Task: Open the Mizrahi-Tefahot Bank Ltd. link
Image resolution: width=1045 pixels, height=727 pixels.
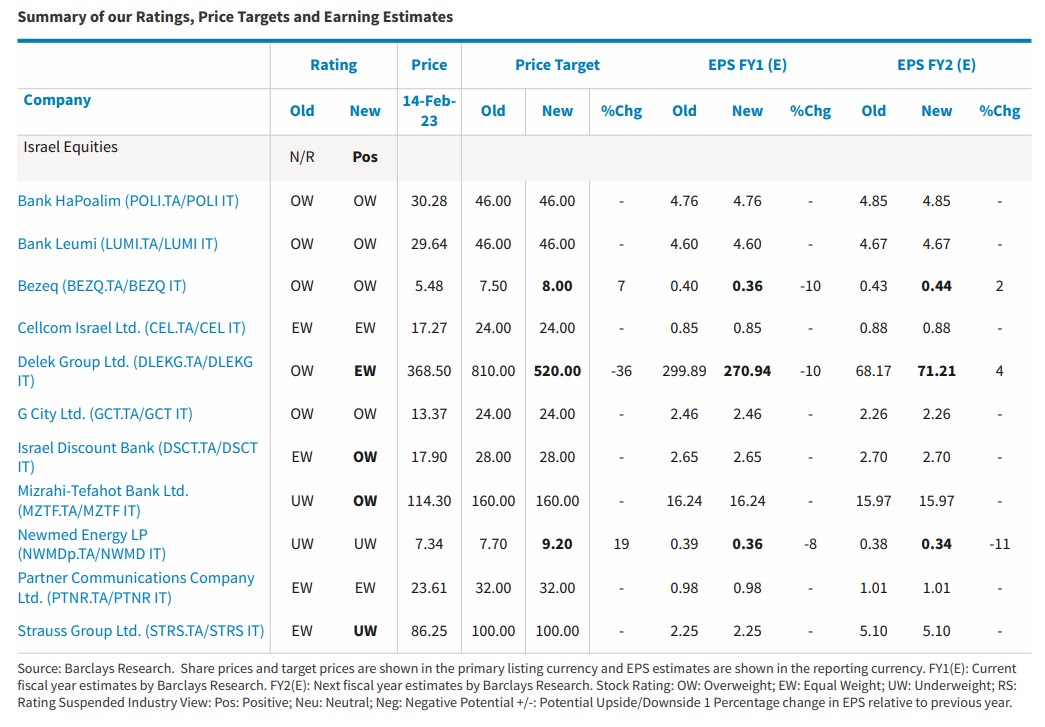Action: tap(103, 500)
